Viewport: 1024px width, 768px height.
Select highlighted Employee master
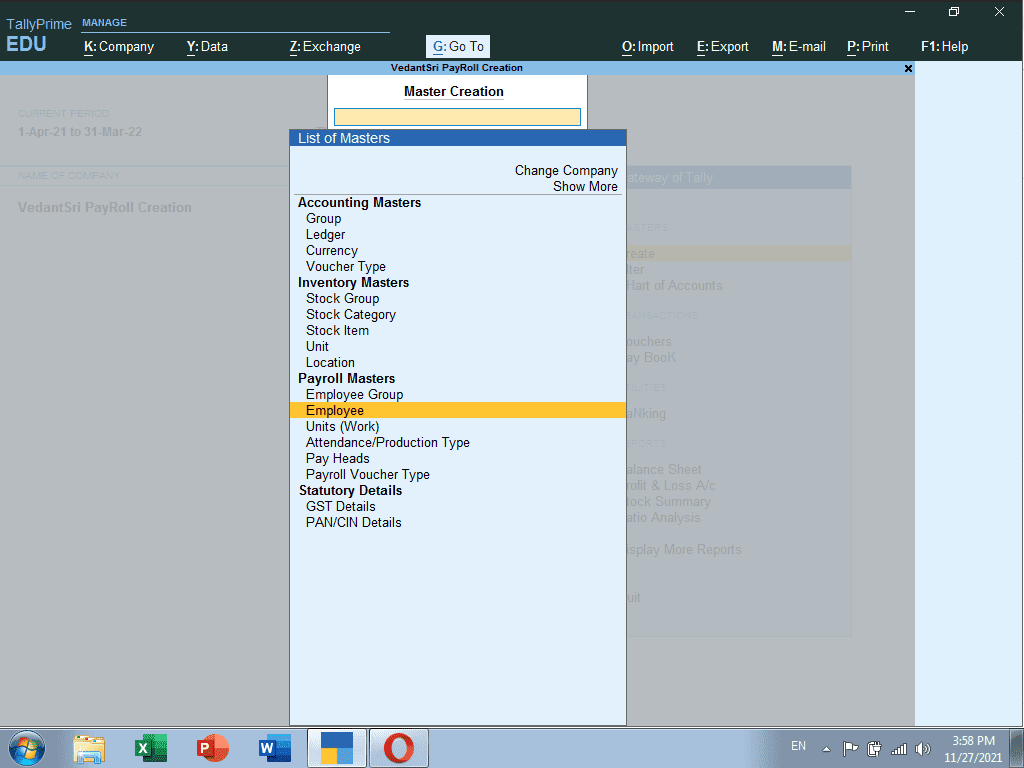[457, 410]
